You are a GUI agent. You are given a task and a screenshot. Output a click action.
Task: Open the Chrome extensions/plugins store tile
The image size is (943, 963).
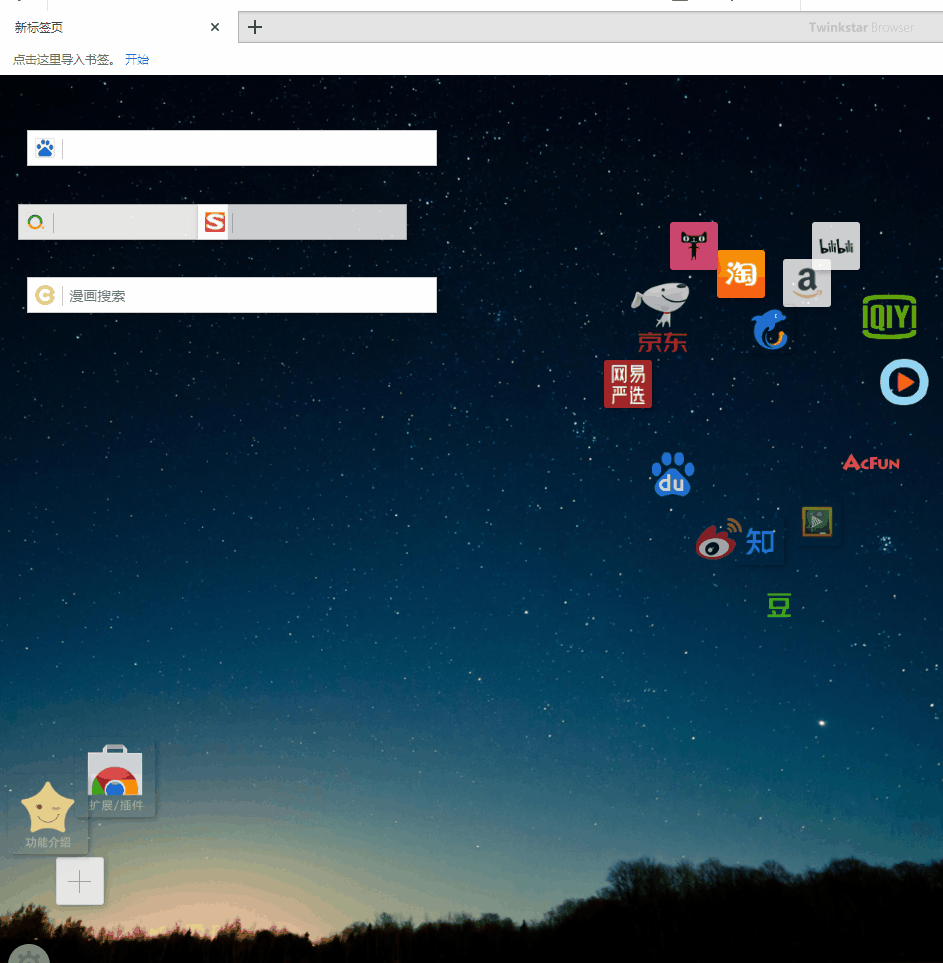point(115,779)
